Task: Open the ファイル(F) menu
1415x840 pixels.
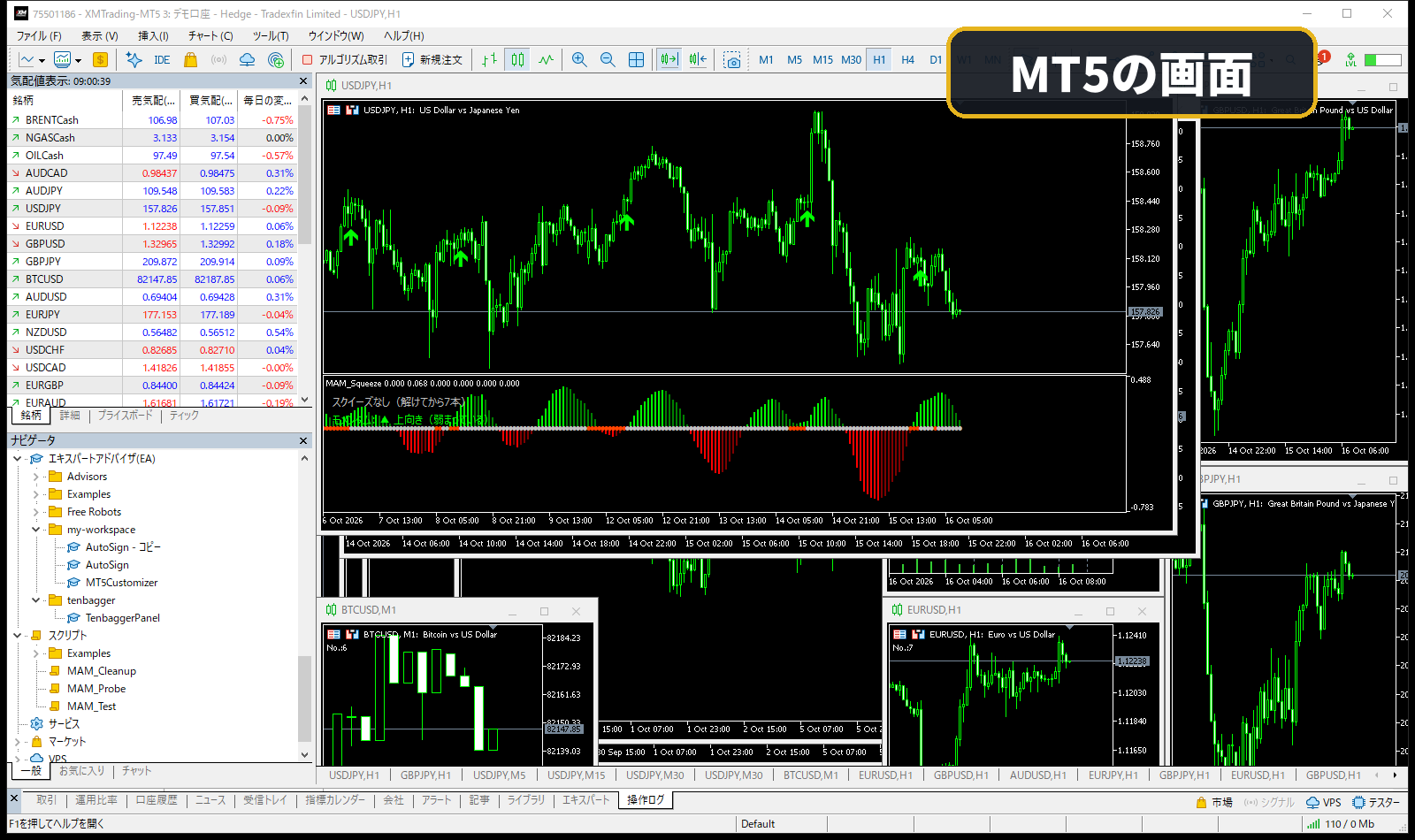Action: point(39,36)
